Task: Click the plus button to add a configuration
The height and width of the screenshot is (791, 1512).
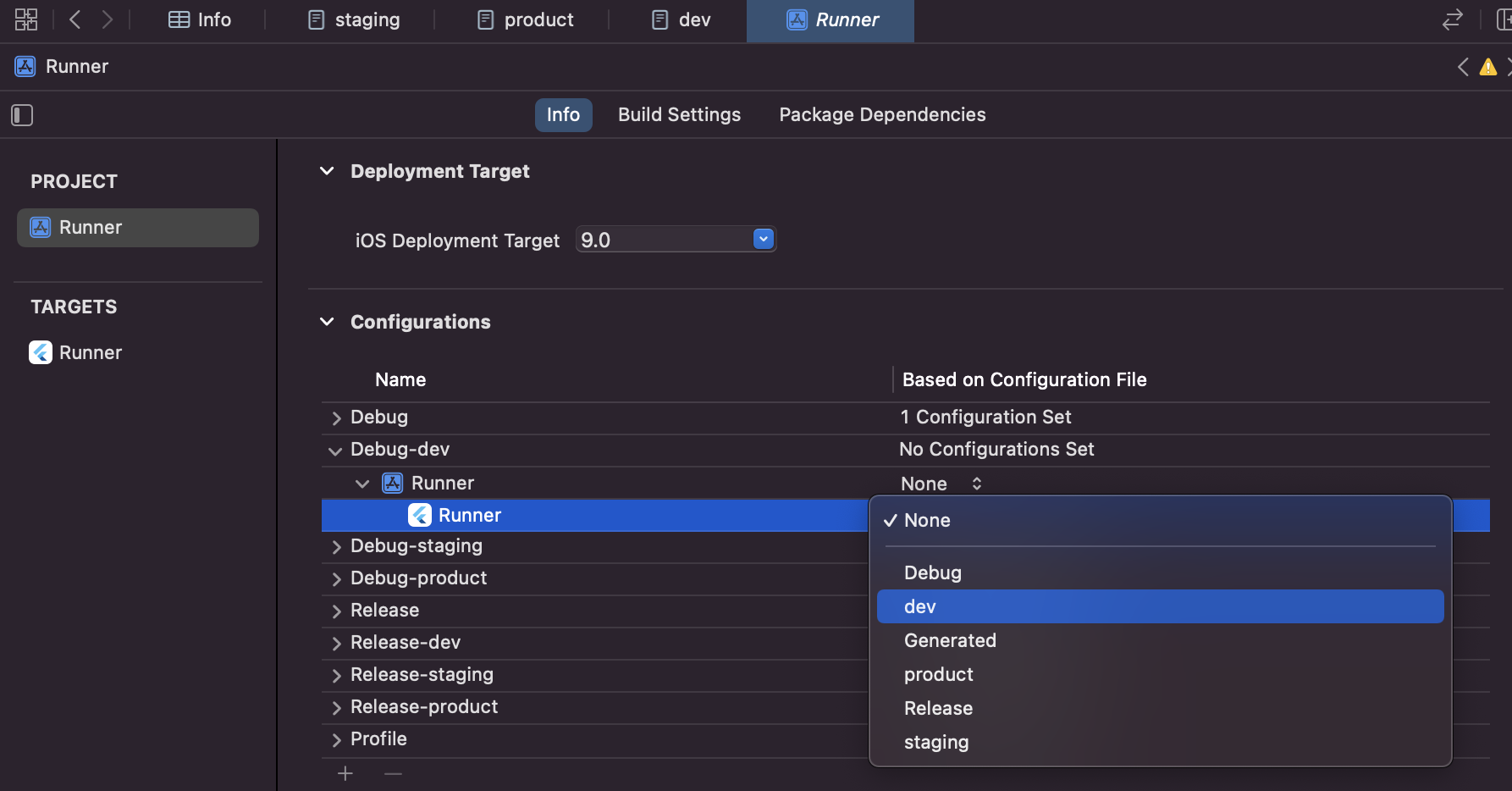Action: pos(345,772)
